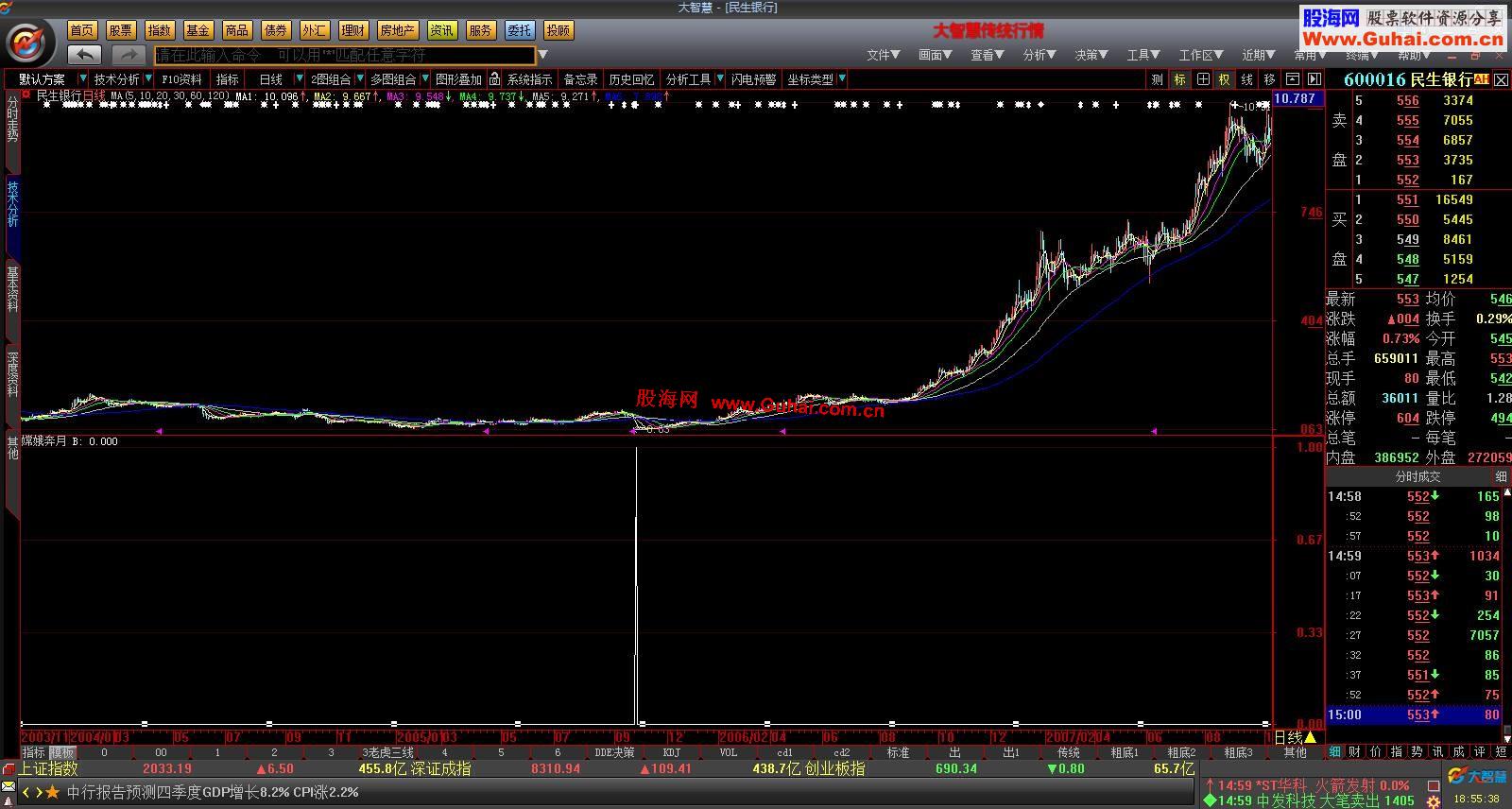The height and width of the screenshot is (809, 1512).
Task: Click the window panel layout icon
Action: [x=1293, y=79]
